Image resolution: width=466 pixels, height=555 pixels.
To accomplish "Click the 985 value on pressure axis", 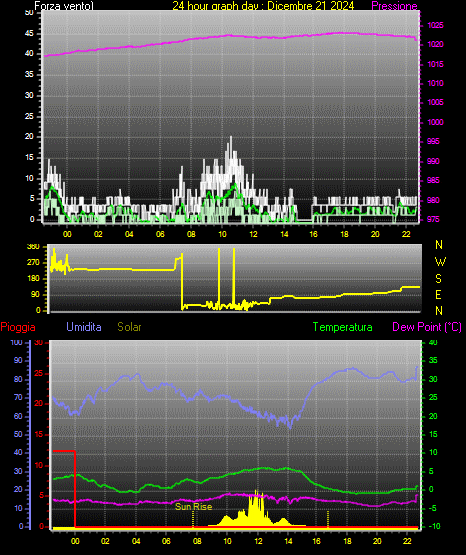I will pyautogui.click(x=433, y=181).
